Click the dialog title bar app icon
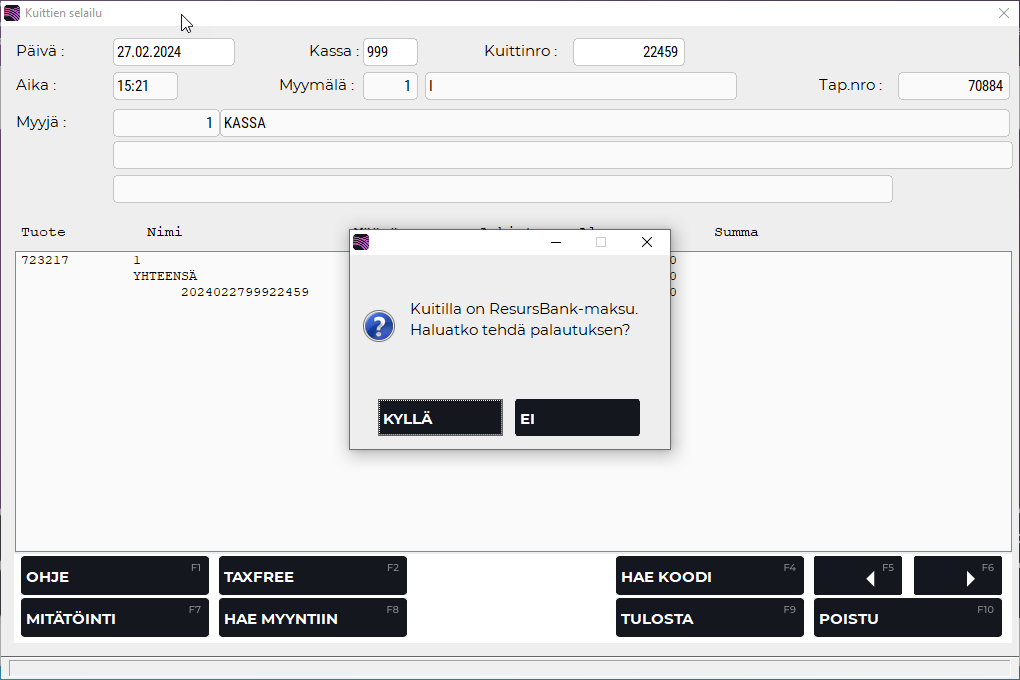Viewport: 1020px width, 680px height. click(x=361, y=242)
